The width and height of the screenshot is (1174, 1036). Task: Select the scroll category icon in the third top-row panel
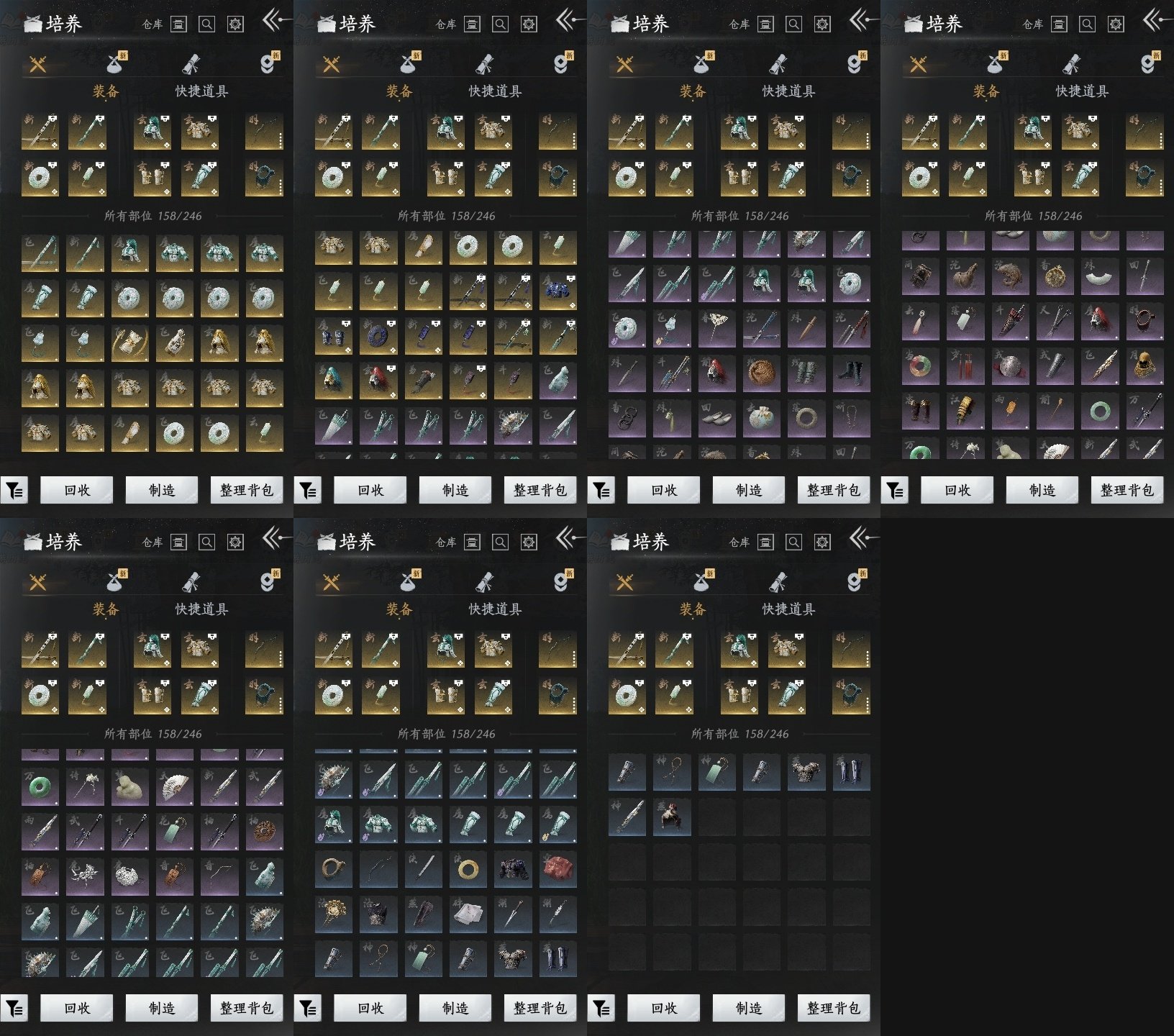click(x=778, y=65)
